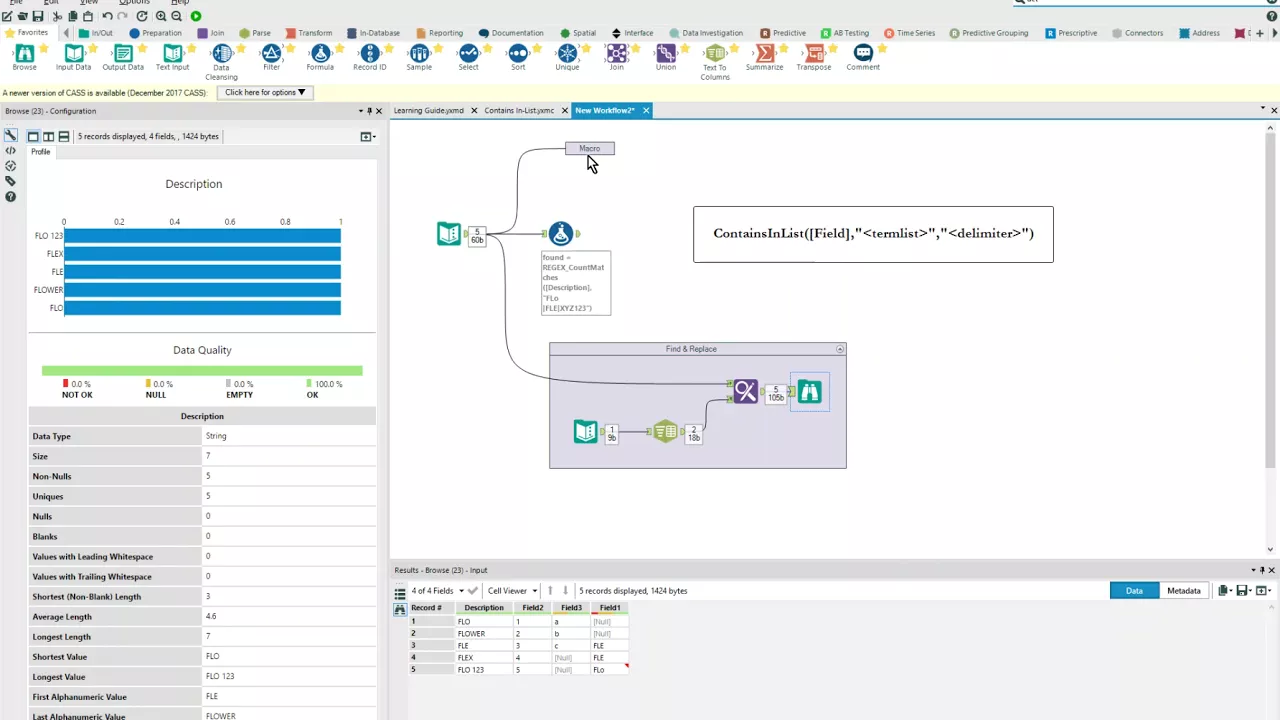1280x720 pixels.
Task: Click the Description column header
Action: click(x=484, y=608)
